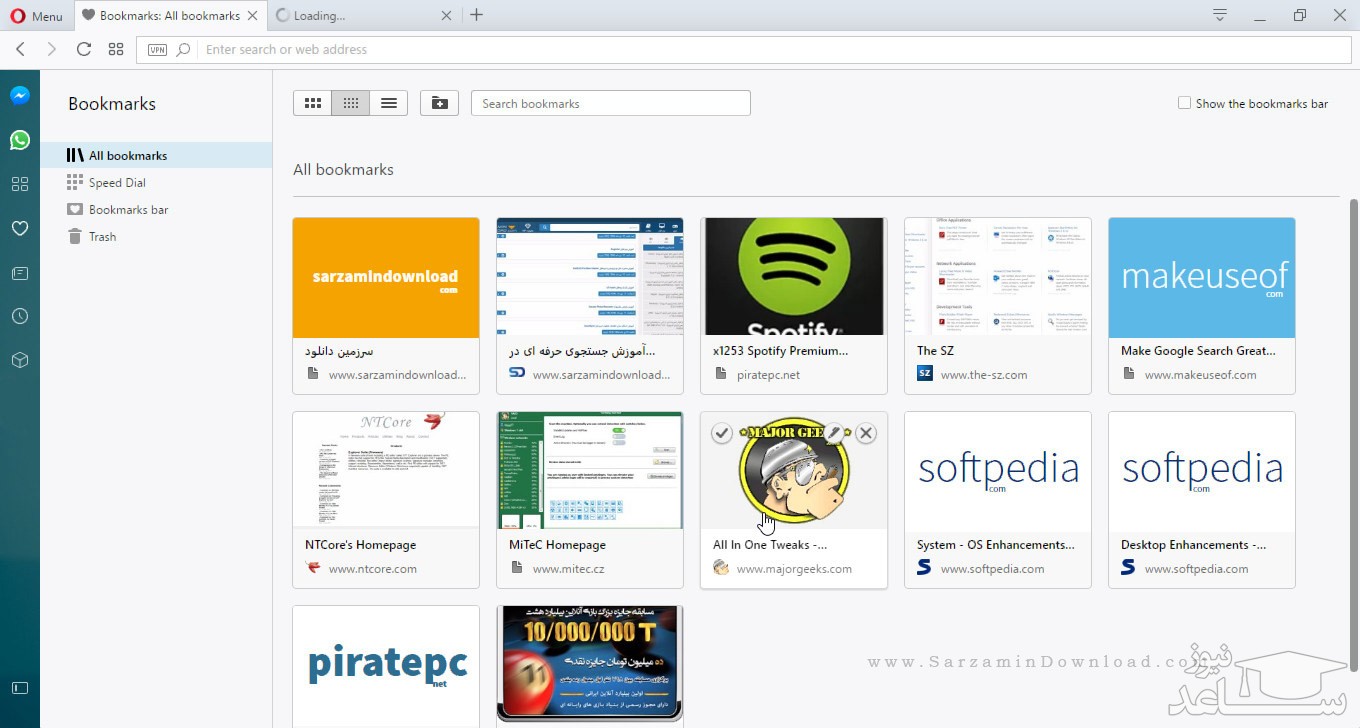Go back with the back arrow
The image size is (1360, 728).
point(20,49)
